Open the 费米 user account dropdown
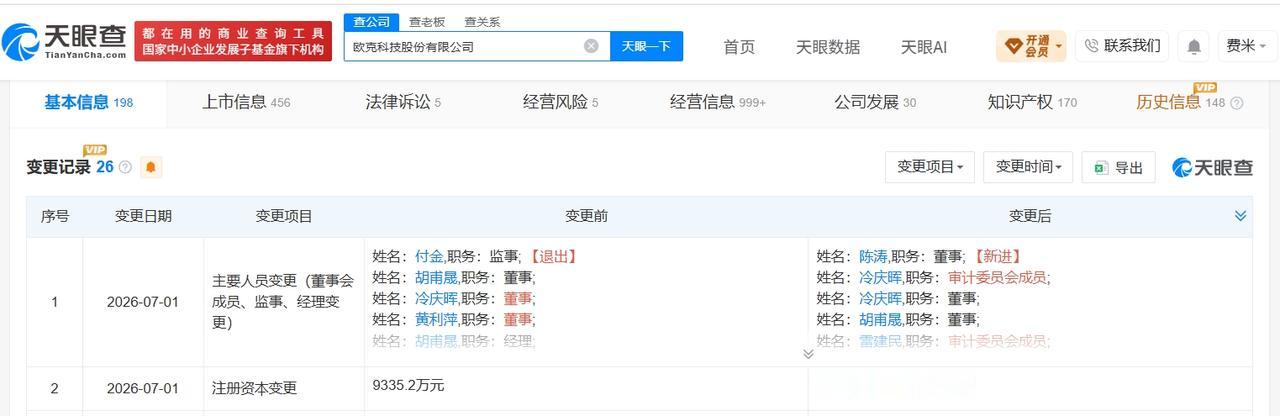 point(1246,46)
